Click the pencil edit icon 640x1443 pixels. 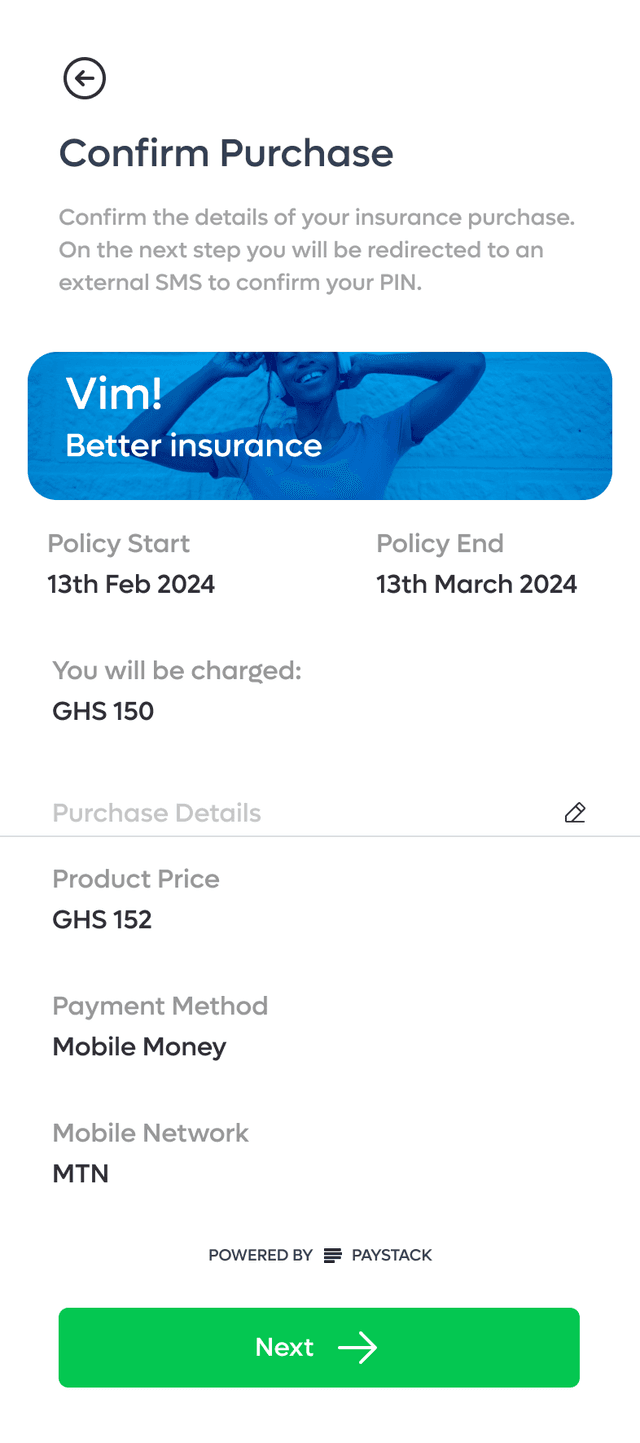coord(575,813)
